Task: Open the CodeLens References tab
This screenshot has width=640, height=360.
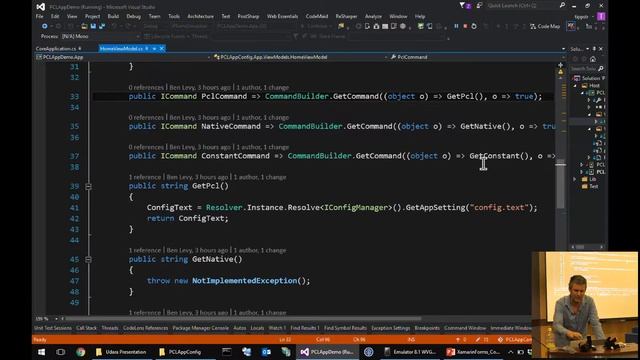Action: [x=145, y=328]
